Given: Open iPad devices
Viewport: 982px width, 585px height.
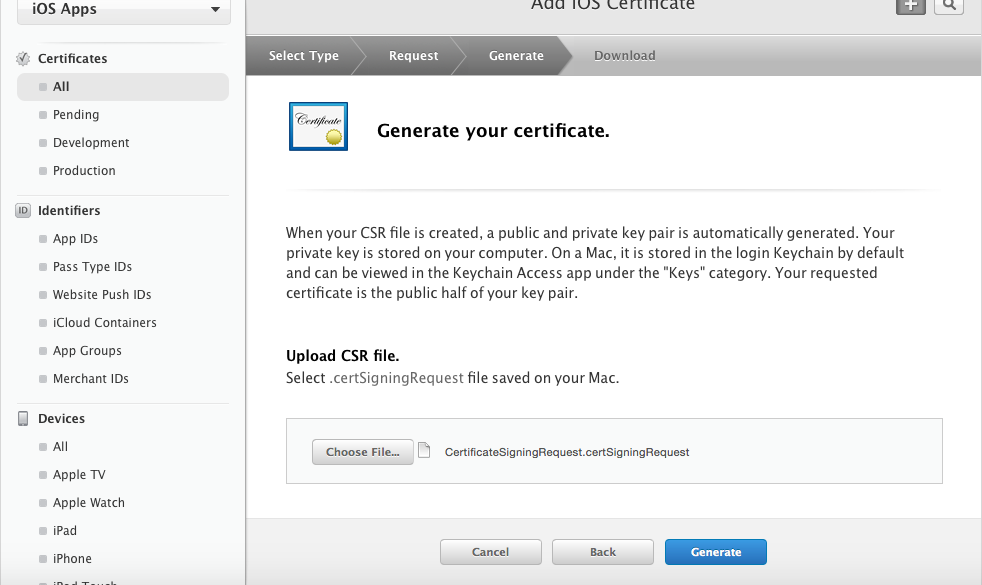Looking at the screenshot, I should click(65, 531).
